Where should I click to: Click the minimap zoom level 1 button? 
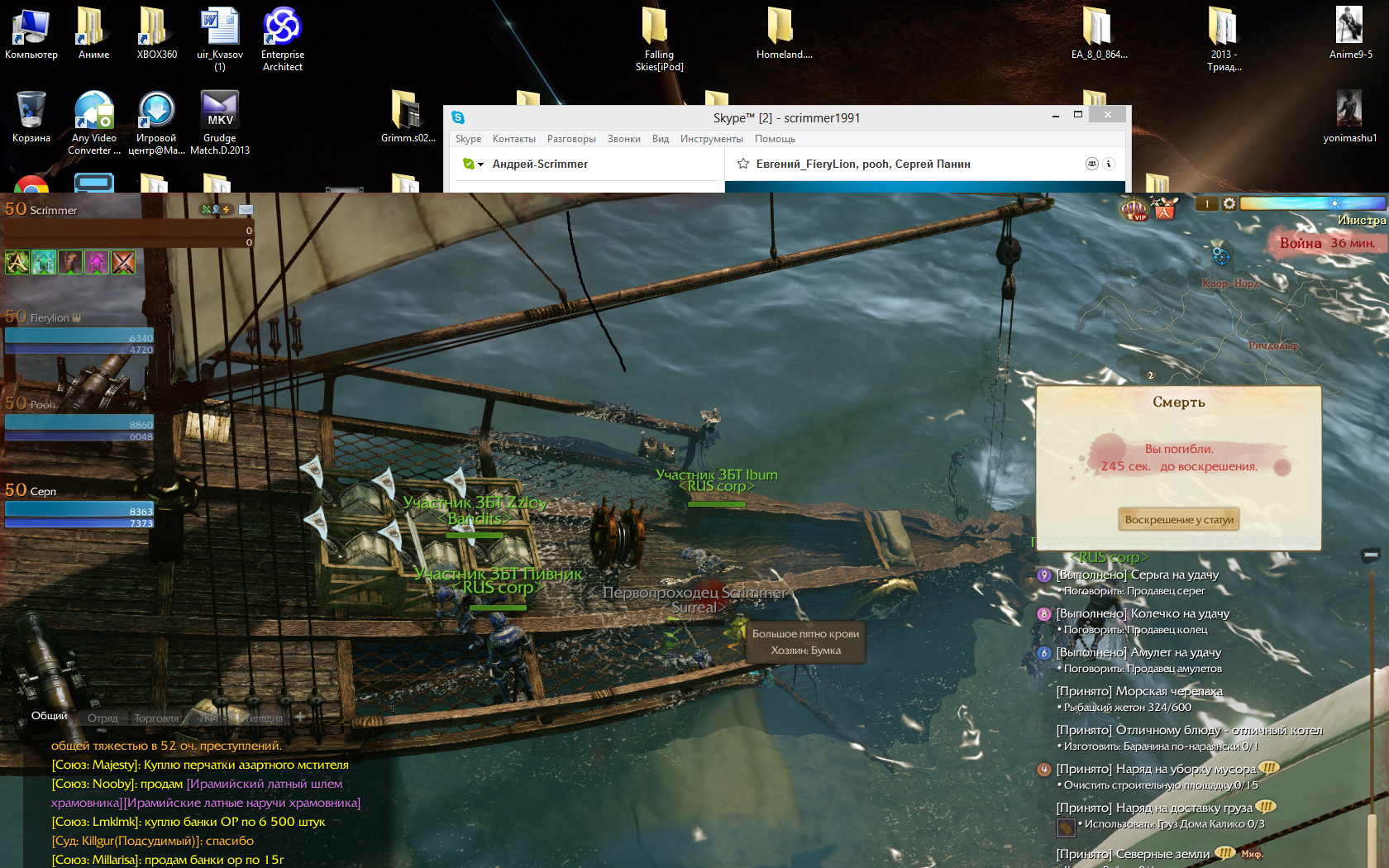pyautogui.click(x=1206, y=203)
